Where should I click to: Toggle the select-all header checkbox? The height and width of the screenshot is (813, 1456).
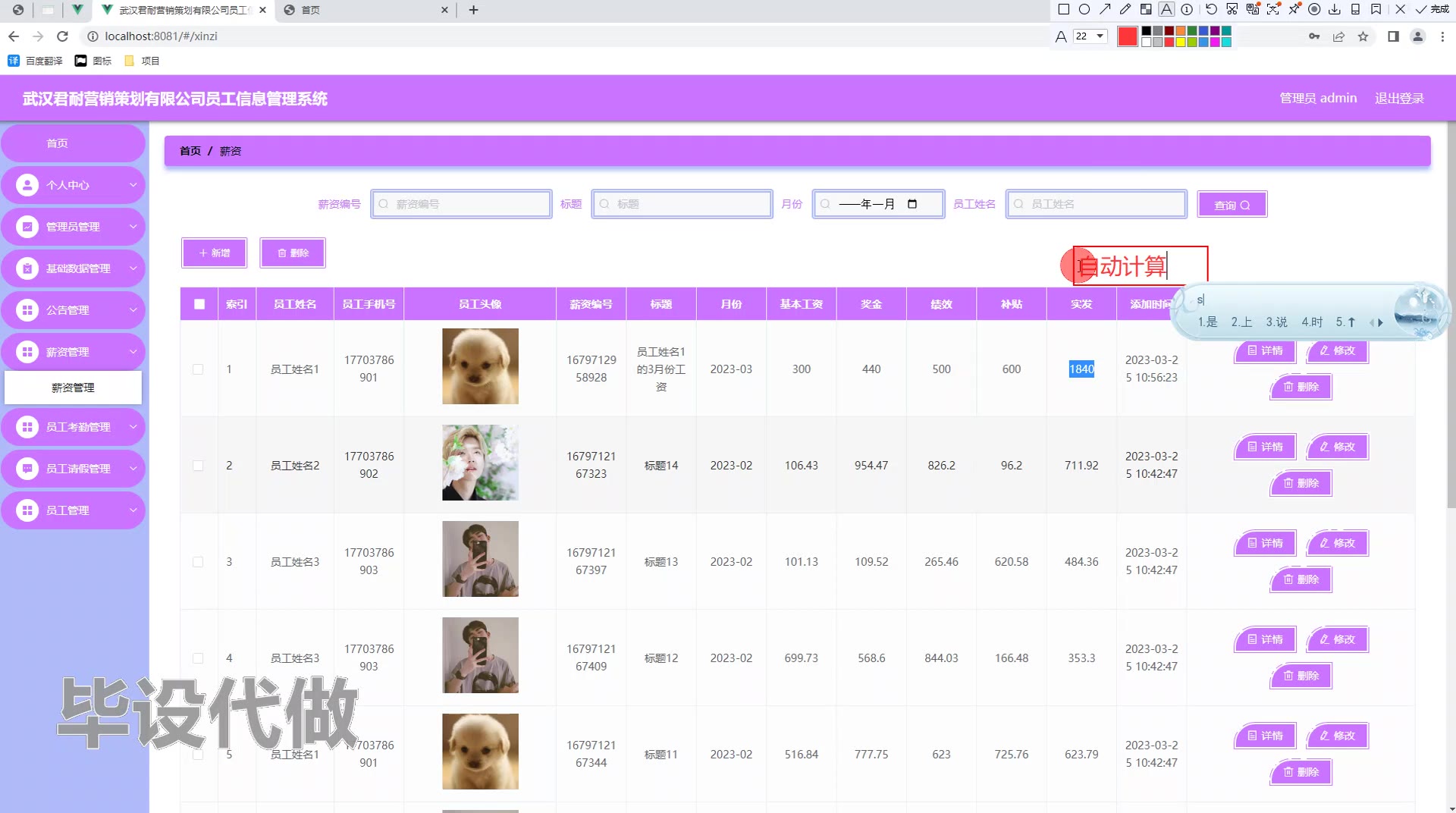(x=199, y=304)
